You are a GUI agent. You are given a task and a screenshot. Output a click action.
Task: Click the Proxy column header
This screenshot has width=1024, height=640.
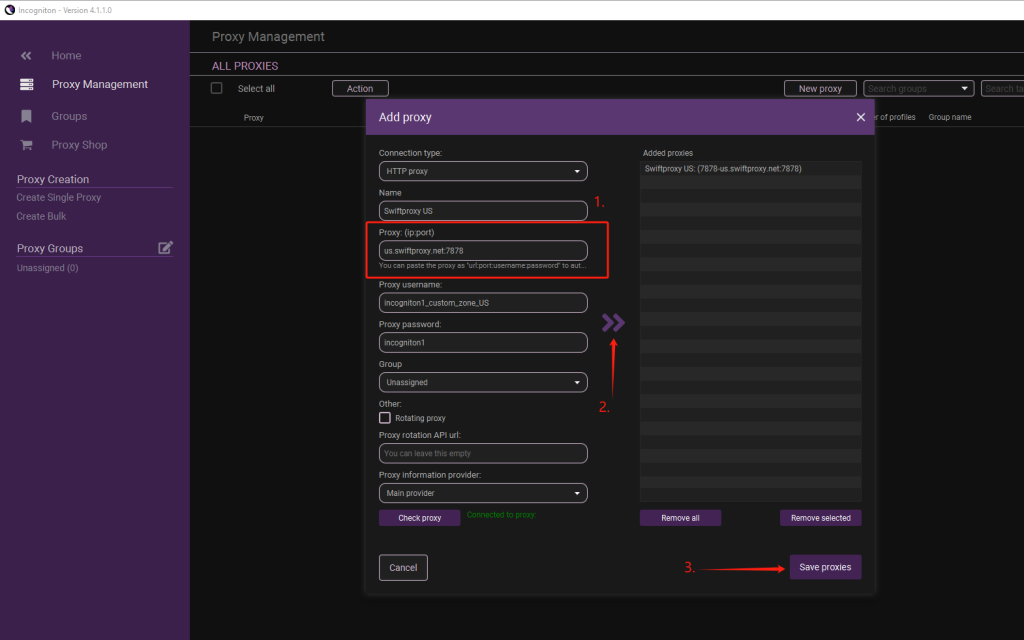pos(253,118)
